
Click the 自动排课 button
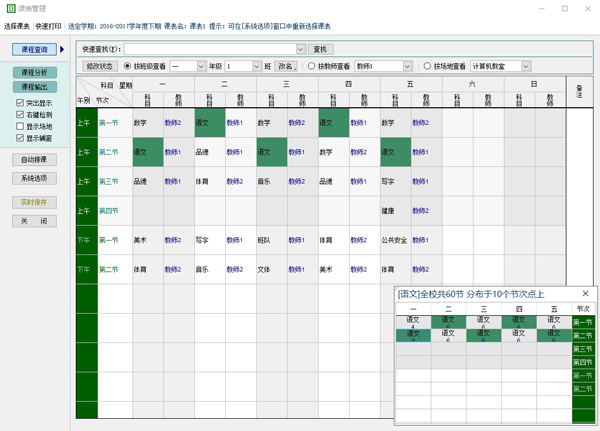coord(34,160)
